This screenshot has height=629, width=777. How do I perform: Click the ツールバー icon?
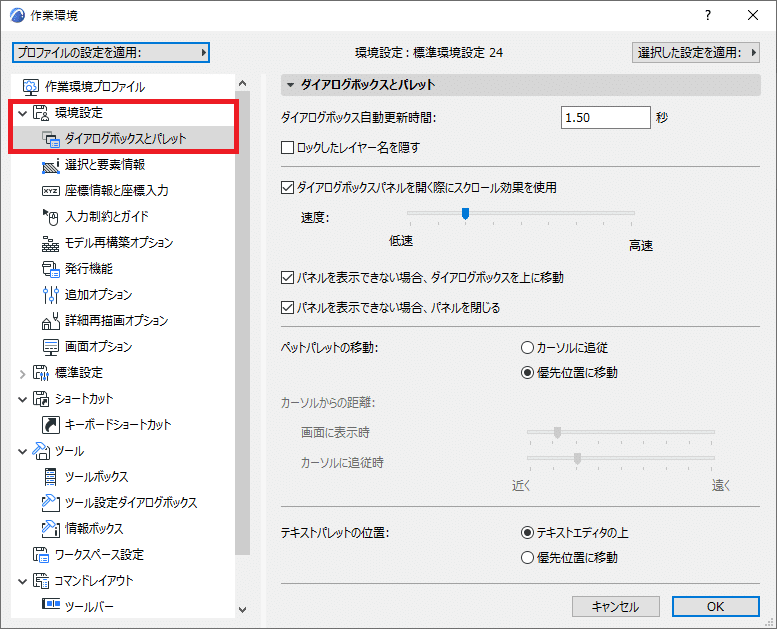coord(51,604)
